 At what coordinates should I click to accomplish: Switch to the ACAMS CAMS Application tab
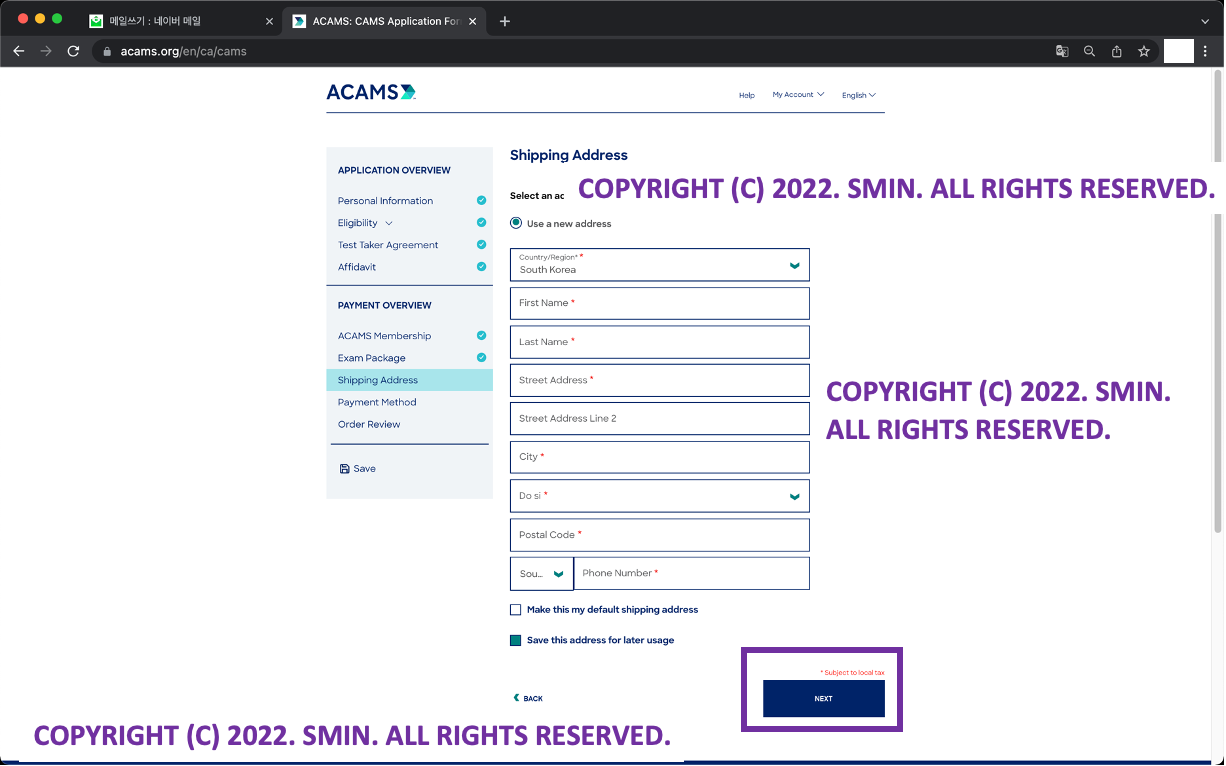385,21
